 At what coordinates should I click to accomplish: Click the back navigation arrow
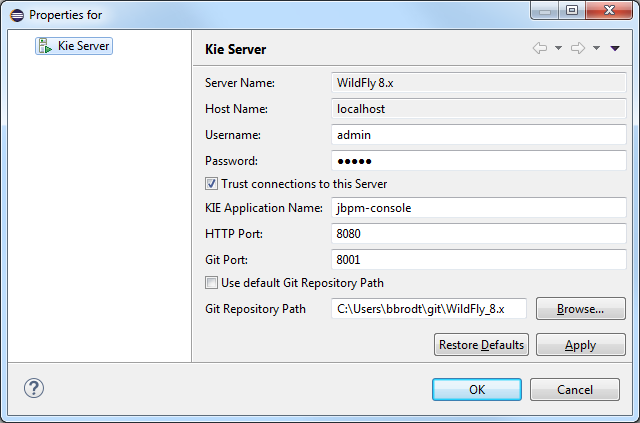coord(539,48)
